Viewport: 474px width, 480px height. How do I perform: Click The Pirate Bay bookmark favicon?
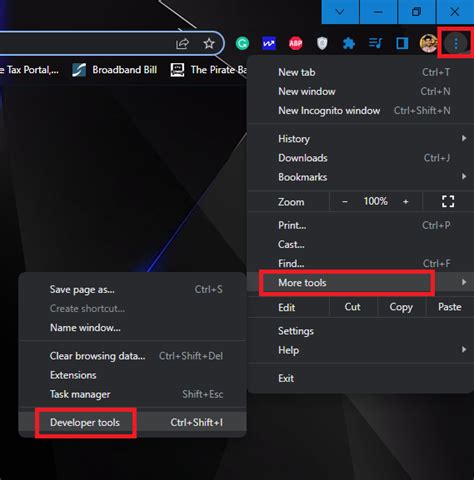tap(177, 70)
